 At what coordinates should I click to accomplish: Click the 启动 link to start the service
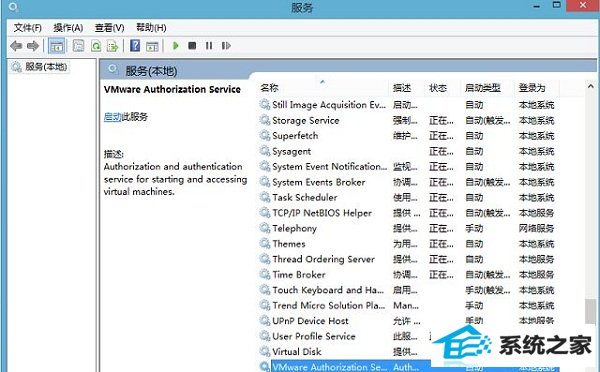(x=112, y=117)
